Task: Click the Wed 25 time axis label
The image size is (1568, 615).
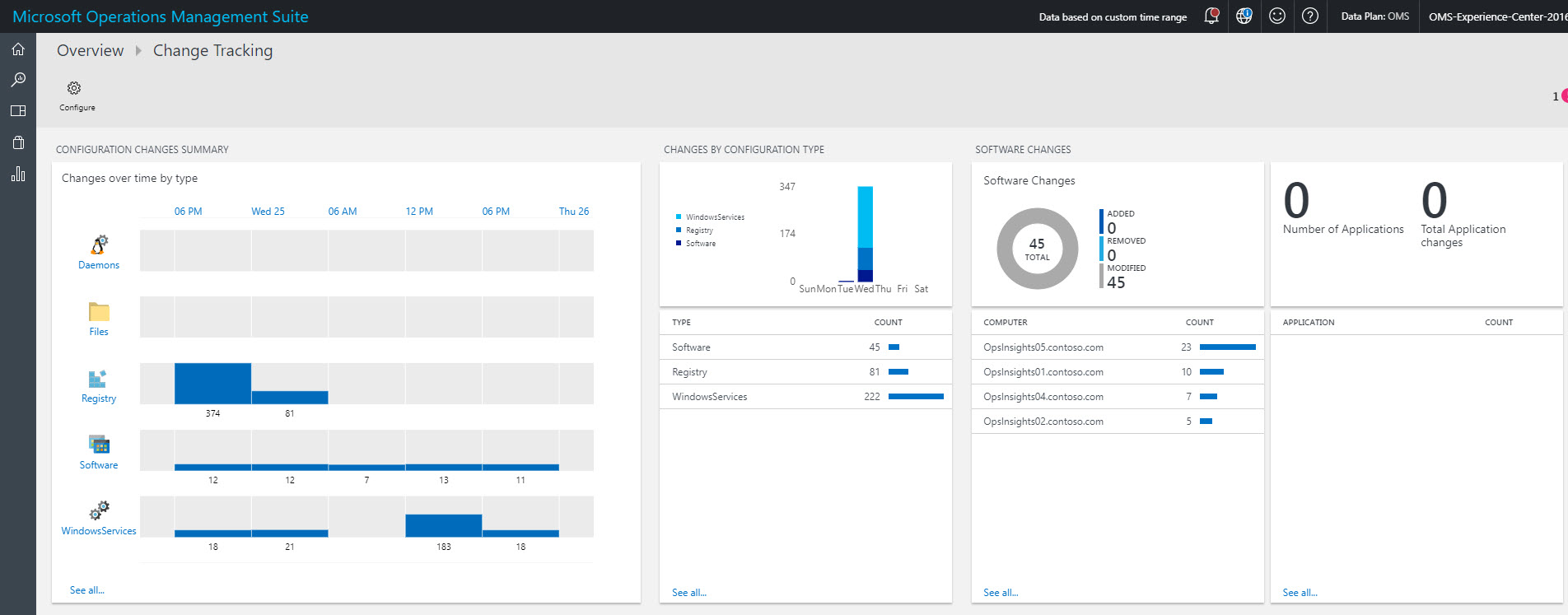Action: point(268,212)
